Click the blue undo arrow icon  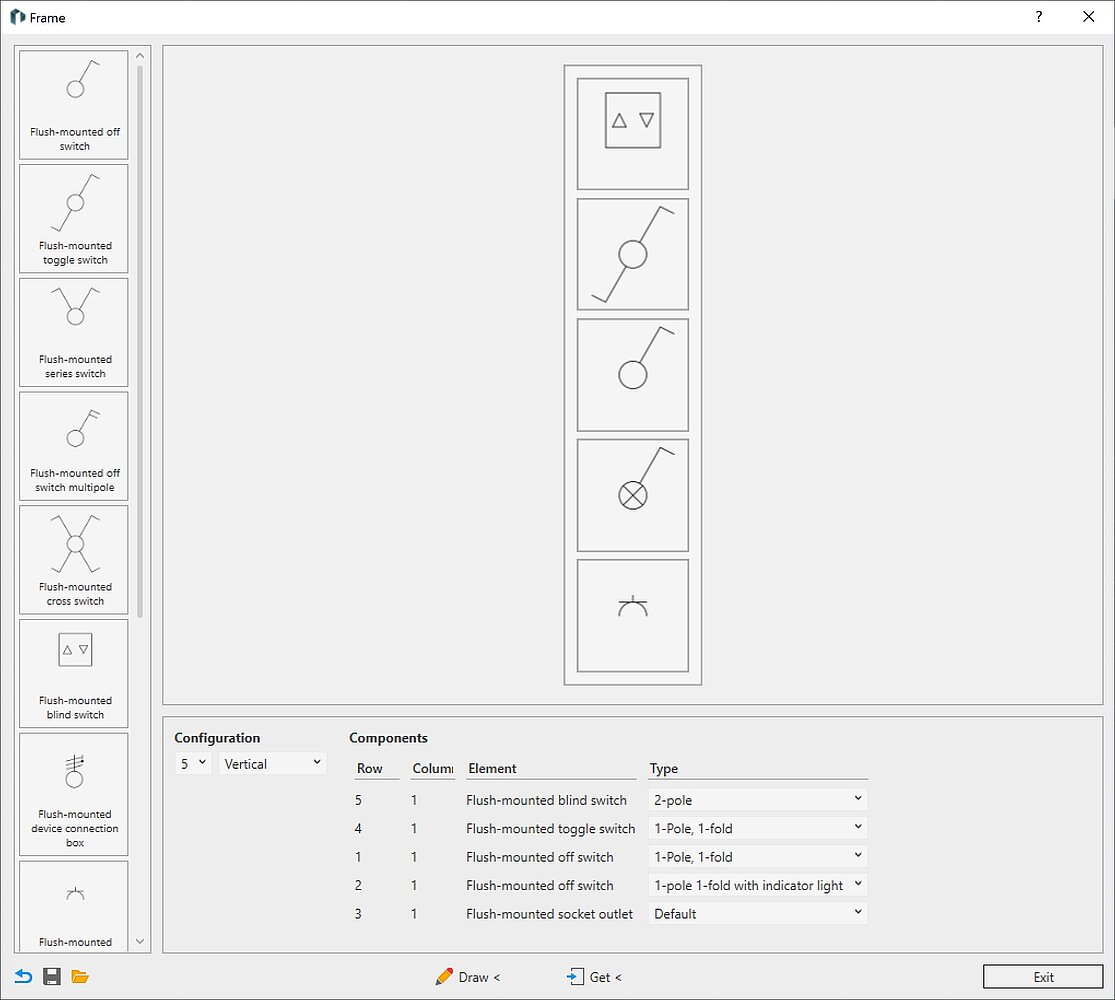tap(23, 977)
